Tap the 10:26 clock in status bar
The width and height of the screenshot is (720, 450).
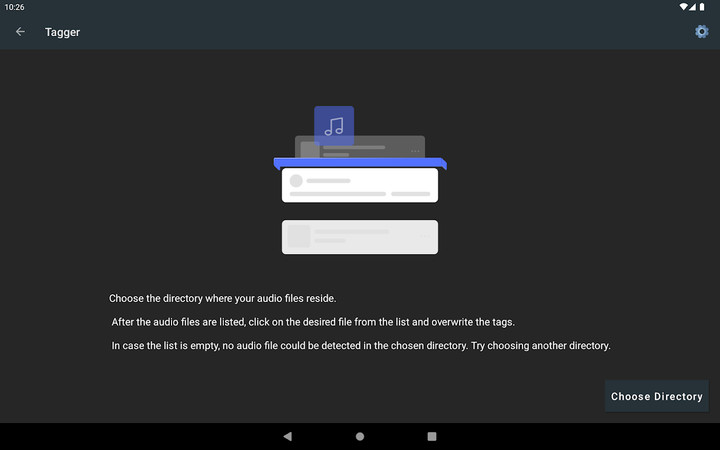[14, 7]
